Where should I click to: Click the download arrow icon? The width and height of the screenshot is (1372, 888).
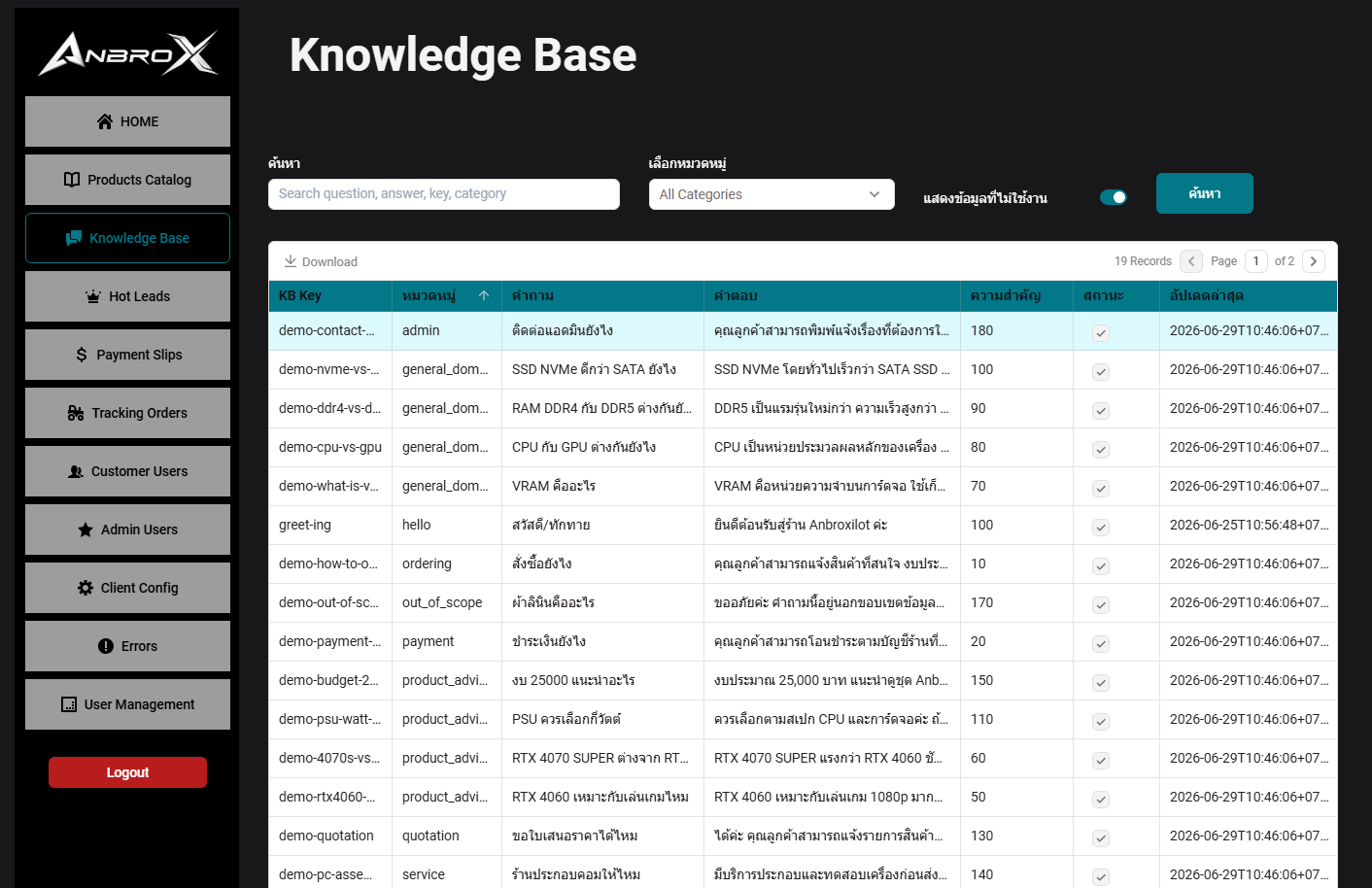point(291,261)
